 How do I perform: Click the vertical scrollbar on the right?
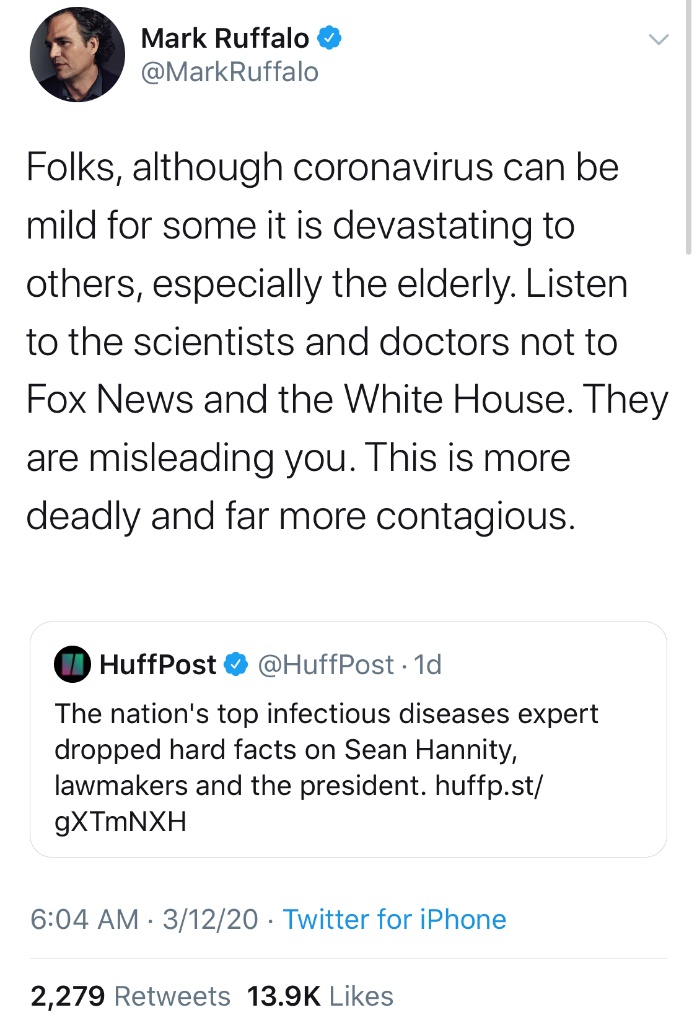point(689,130)
